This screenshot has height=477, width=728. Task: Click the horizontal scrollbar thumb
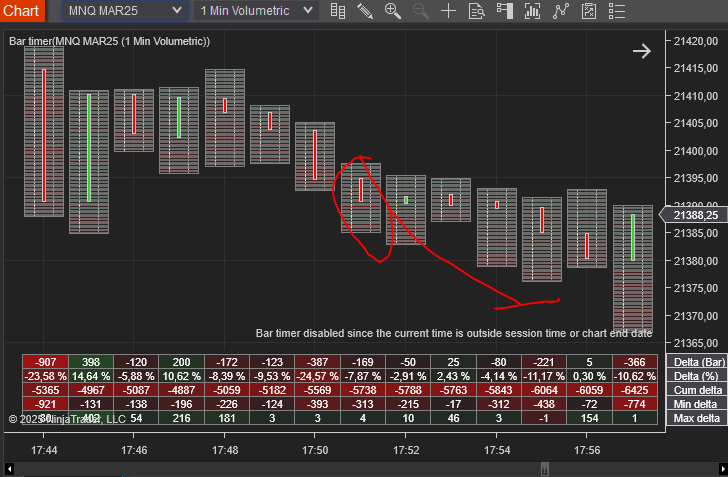click(545, 469)
